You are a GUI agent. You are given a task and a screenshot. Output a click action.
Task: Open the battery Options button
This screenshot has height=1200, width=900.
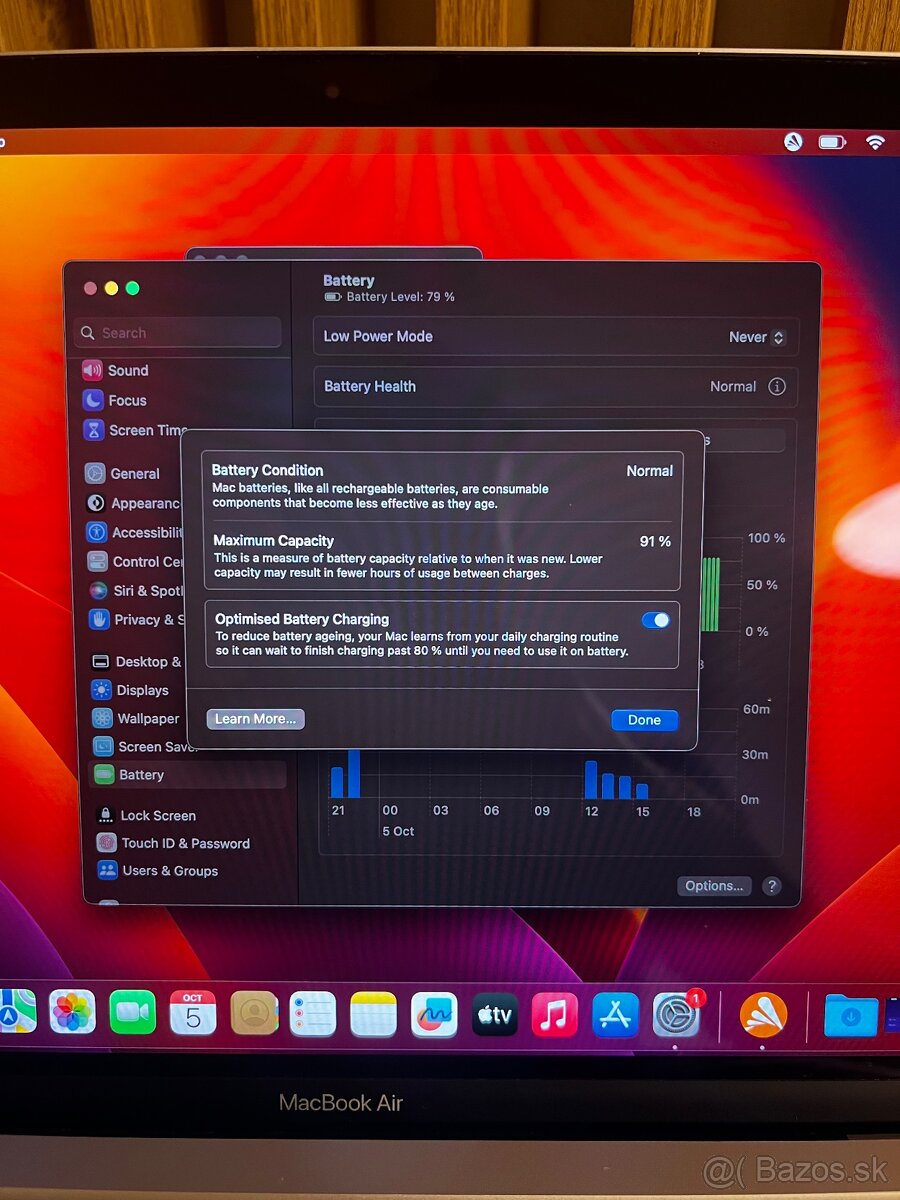click(x=714, y=886)
